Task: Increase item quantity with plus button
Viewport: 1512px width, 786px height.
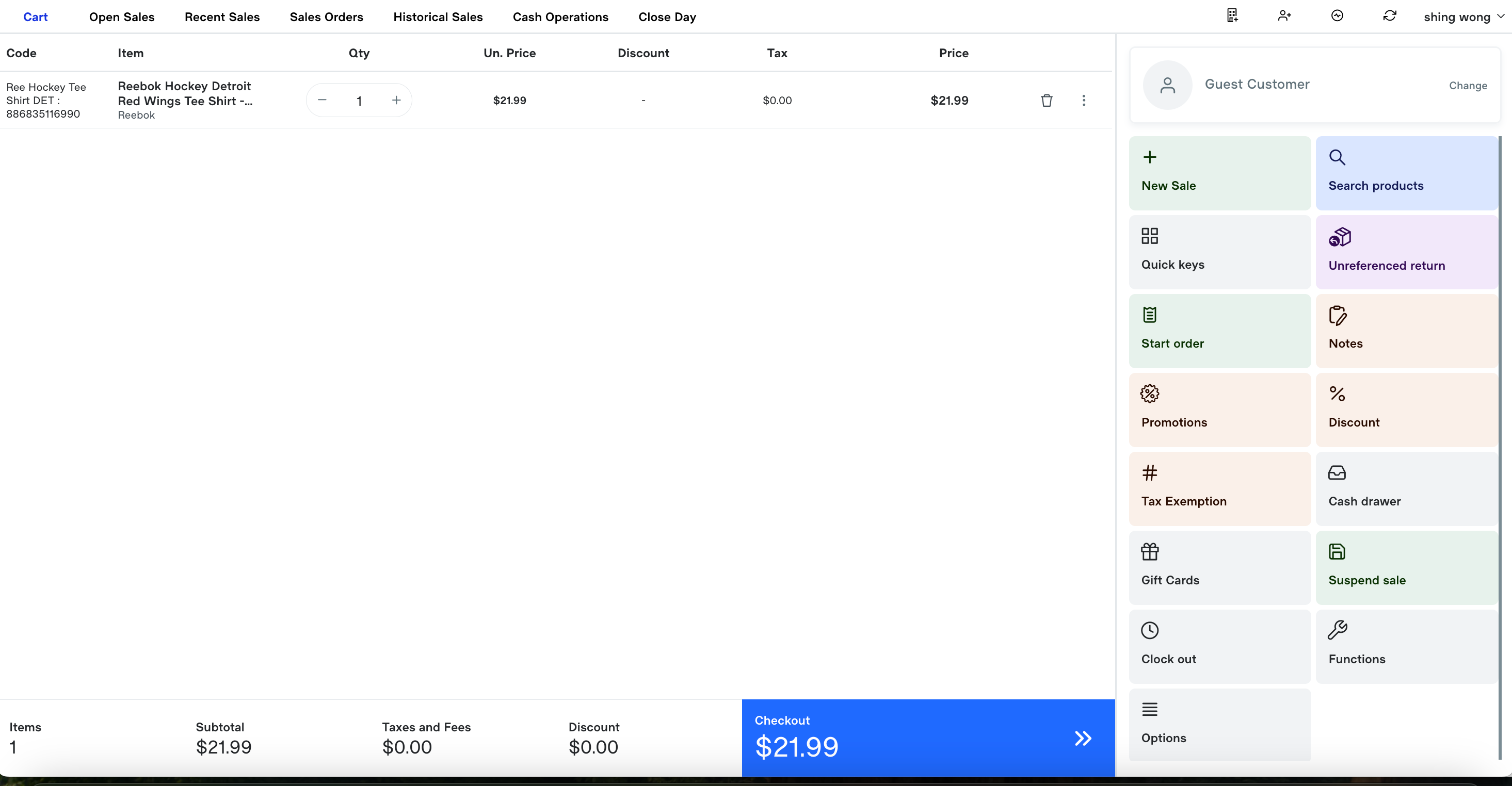Action: tap(396, 100)
